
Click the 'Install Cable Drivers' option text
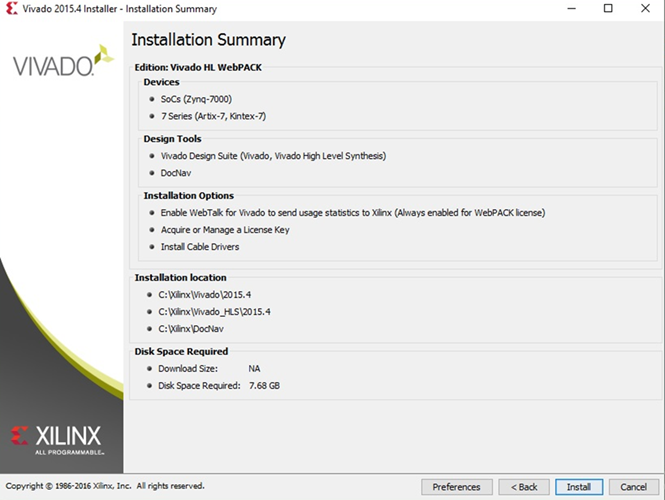[200, 247]
